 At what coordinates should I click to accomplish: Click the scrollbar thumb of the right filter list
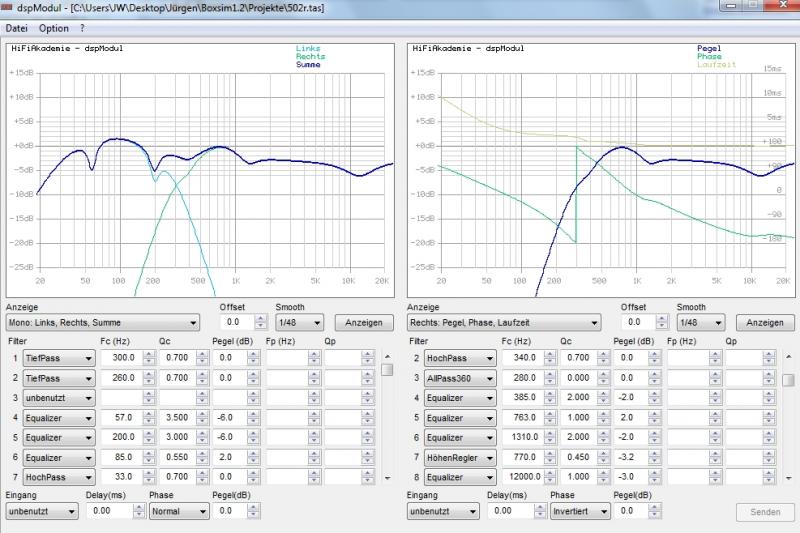coord(788,379)
